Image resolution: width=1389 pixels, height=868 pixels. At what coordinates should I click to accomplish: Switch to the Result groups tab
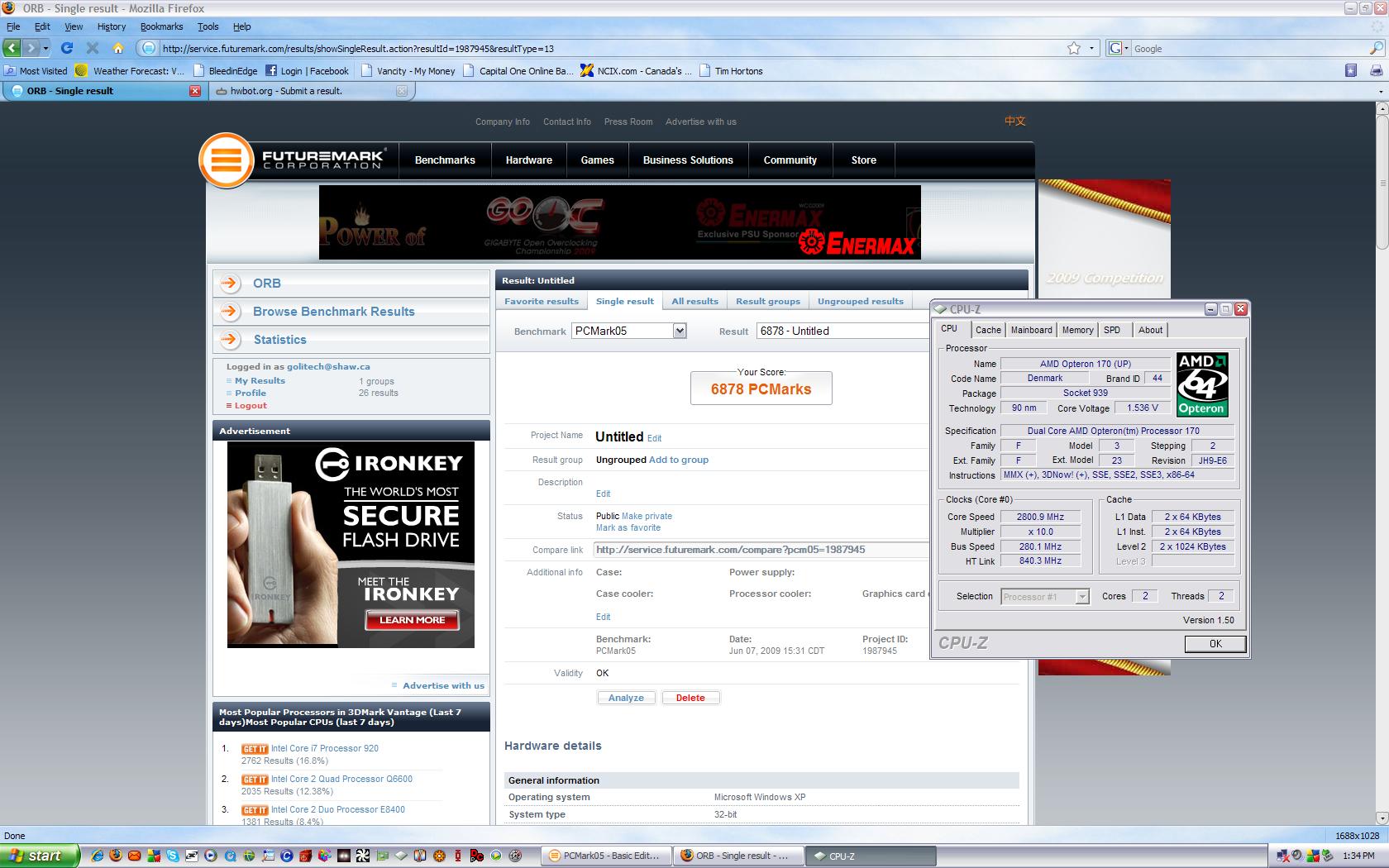pos(768,301)
